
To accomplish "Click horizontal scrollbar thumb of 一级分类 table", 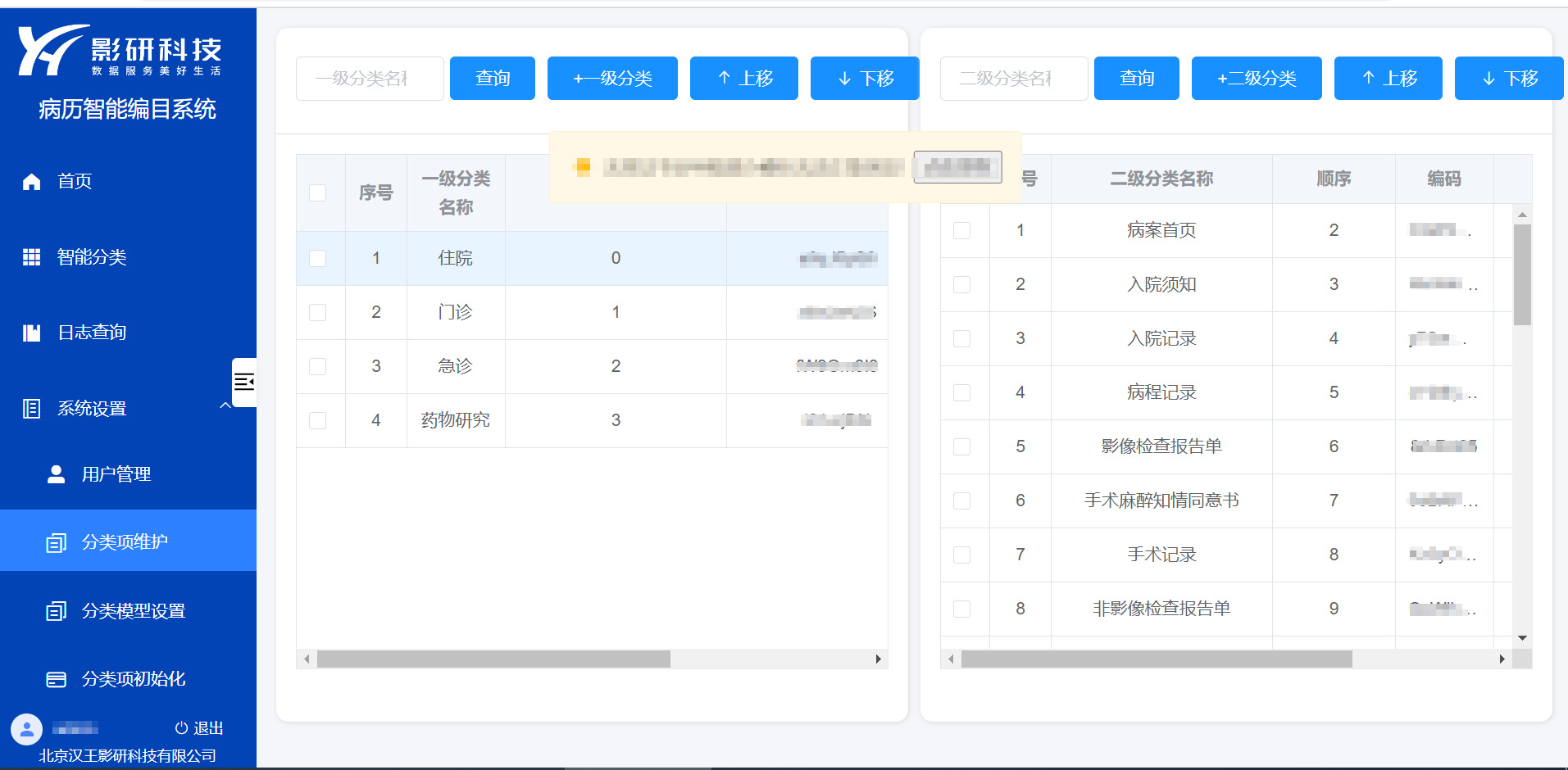I will (493, 659).
